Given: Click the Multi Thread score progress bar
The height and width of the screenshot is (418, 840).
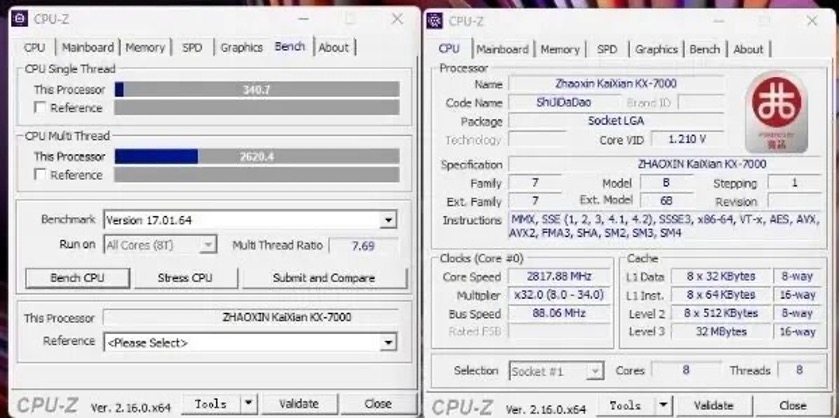Looking at the screenshot, I should point(257,156).
